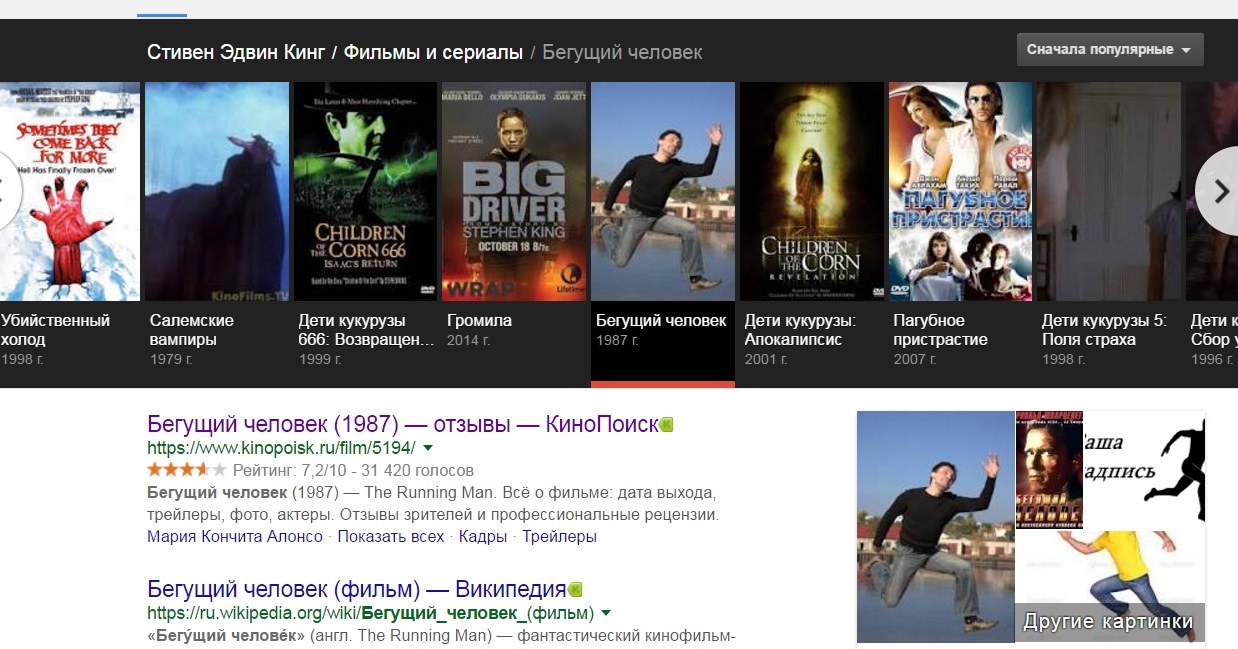The width and height of the screenshot is (1238, 649).
Task: Click large jumping man image in side panel
Action: (x=935, y=526)
